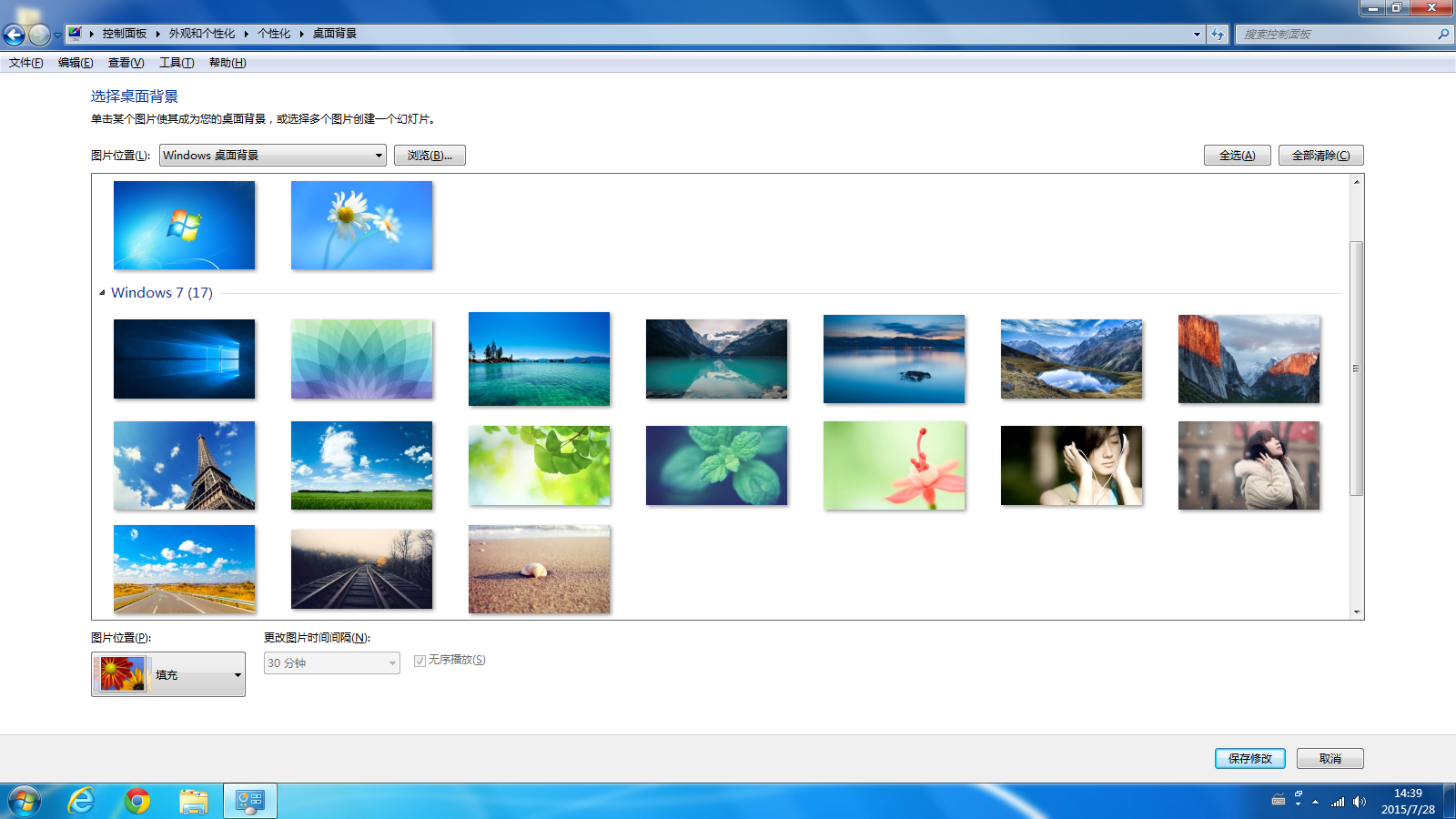This screenshot has height=819, width=1456.
Task: Select the white daisy flower wallpaper
Action: point(361,225)
